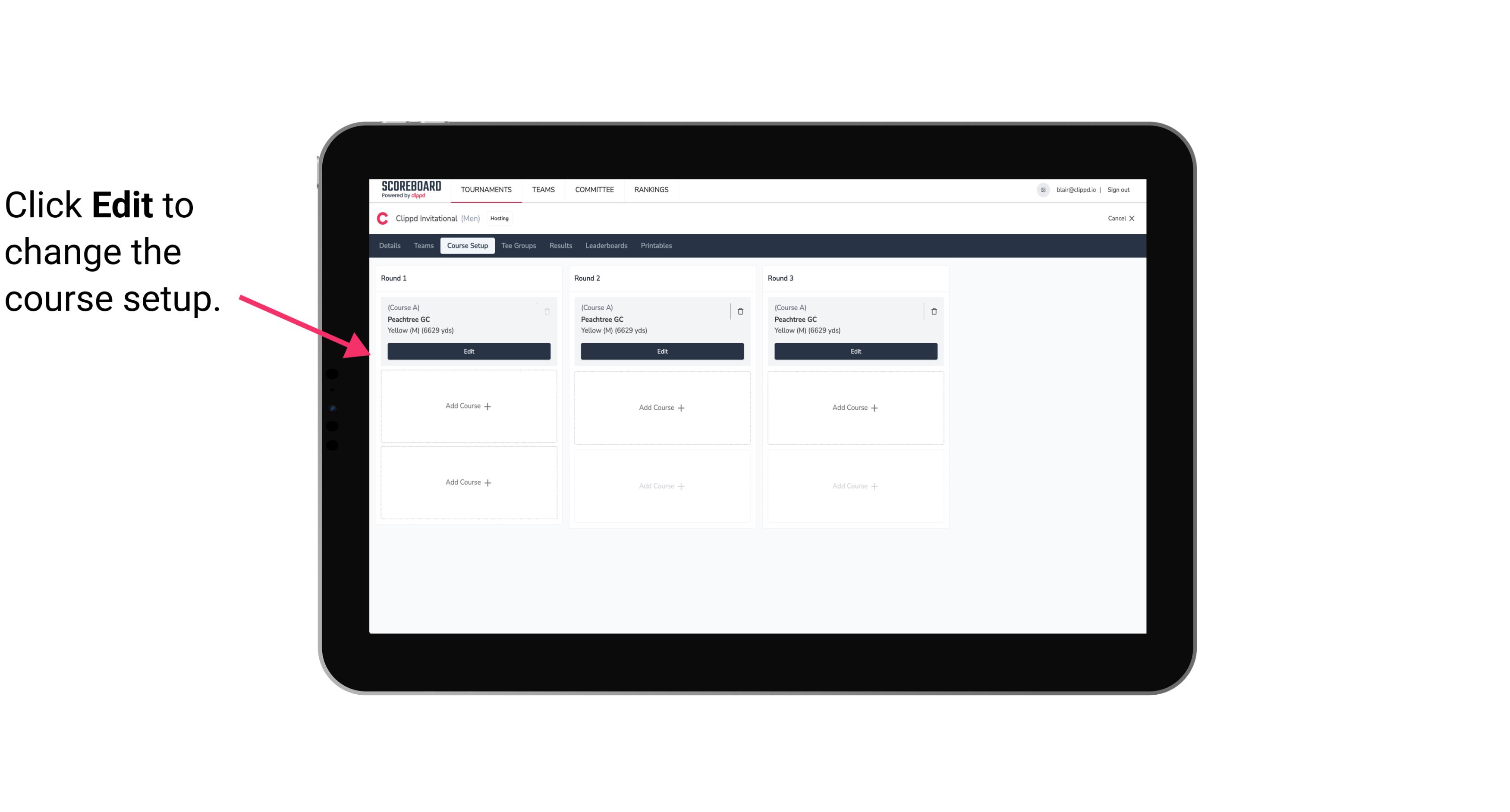Click Edit button for Round 2 course

tap(662, 350)
